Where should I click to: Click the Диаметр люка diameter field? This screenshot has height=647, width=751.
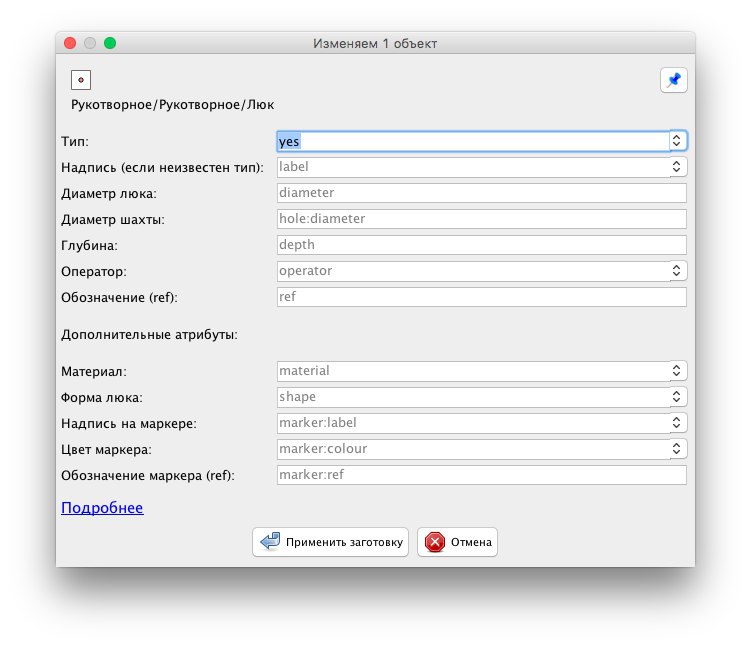tap(481, 193)
